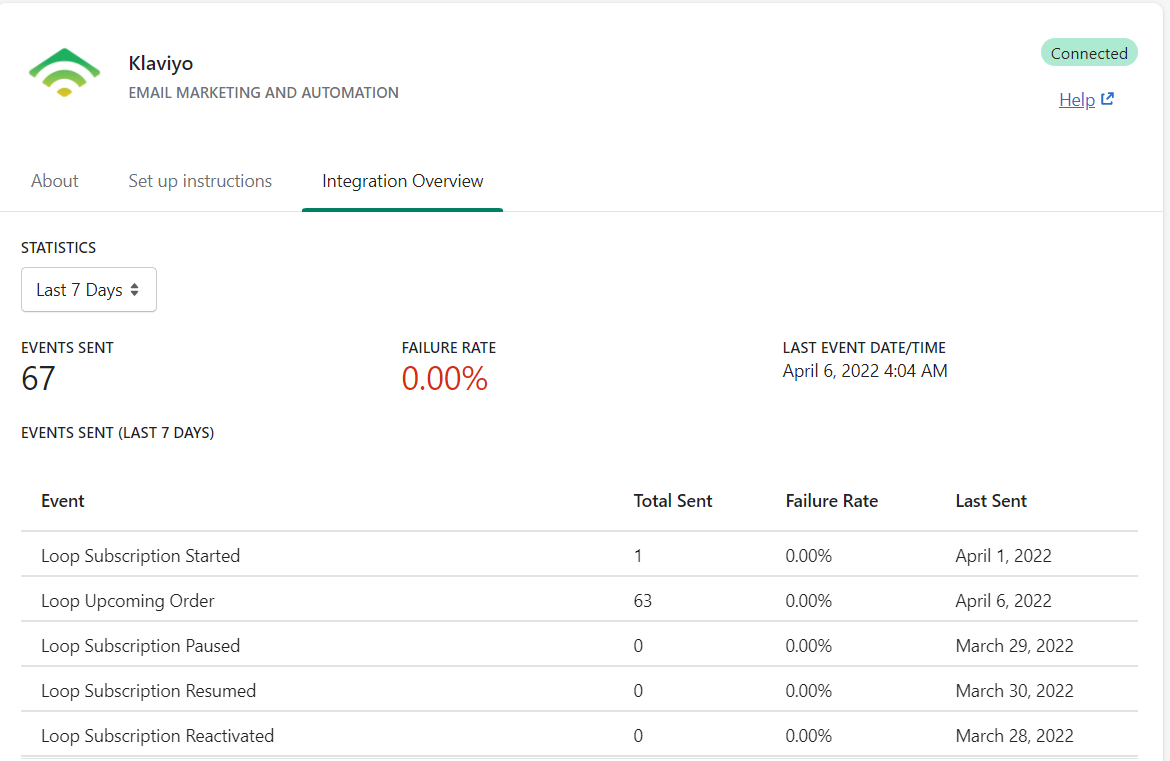Click the Connected status badge
Screen dimensions: 1170x761
tap(1089, 53)
